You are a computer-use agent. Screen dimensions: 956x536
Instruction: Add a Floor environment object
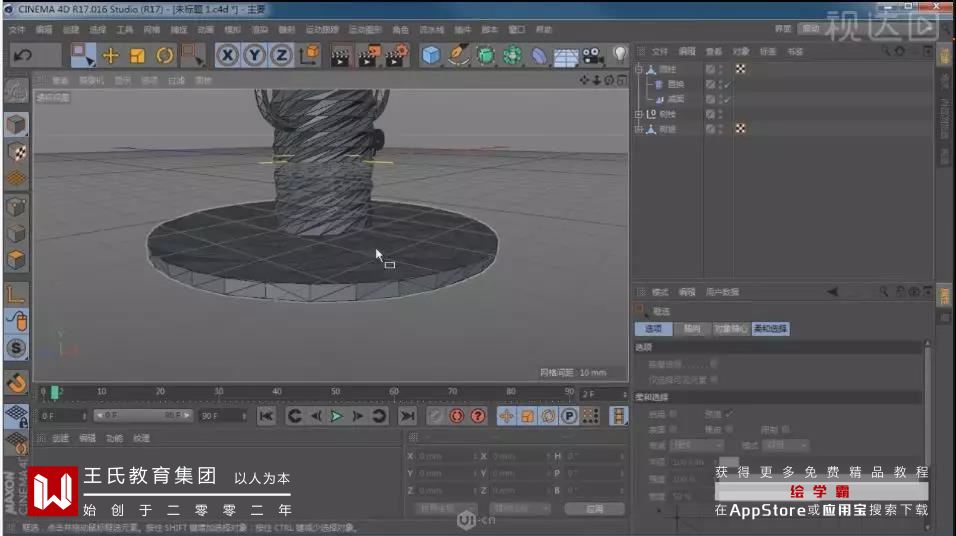click(x=566, y=57)
